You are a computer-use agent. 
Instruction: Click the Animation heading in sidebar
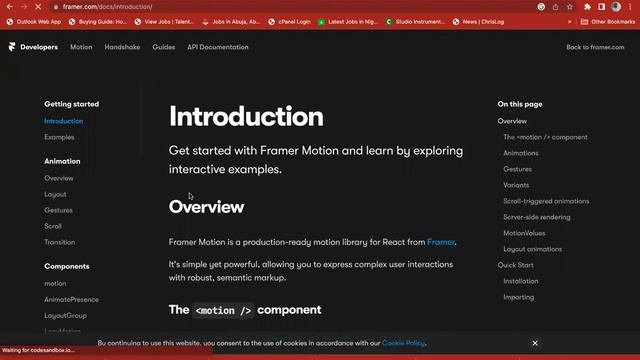(x=62, y=161)
